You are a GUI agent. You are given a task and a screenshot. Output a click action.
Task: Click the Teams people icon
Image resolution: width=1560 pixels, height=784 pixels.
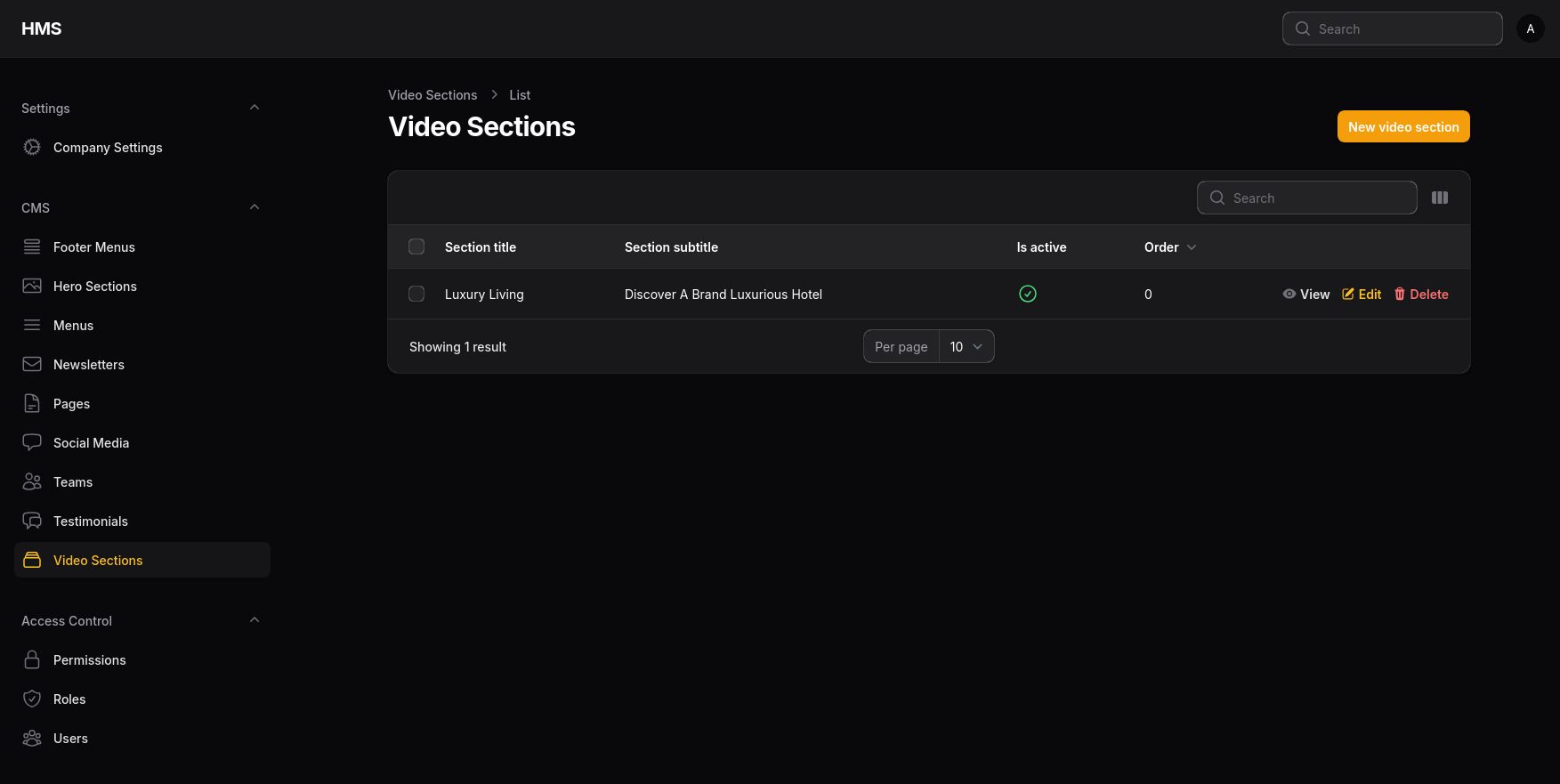tap(32, 482)
